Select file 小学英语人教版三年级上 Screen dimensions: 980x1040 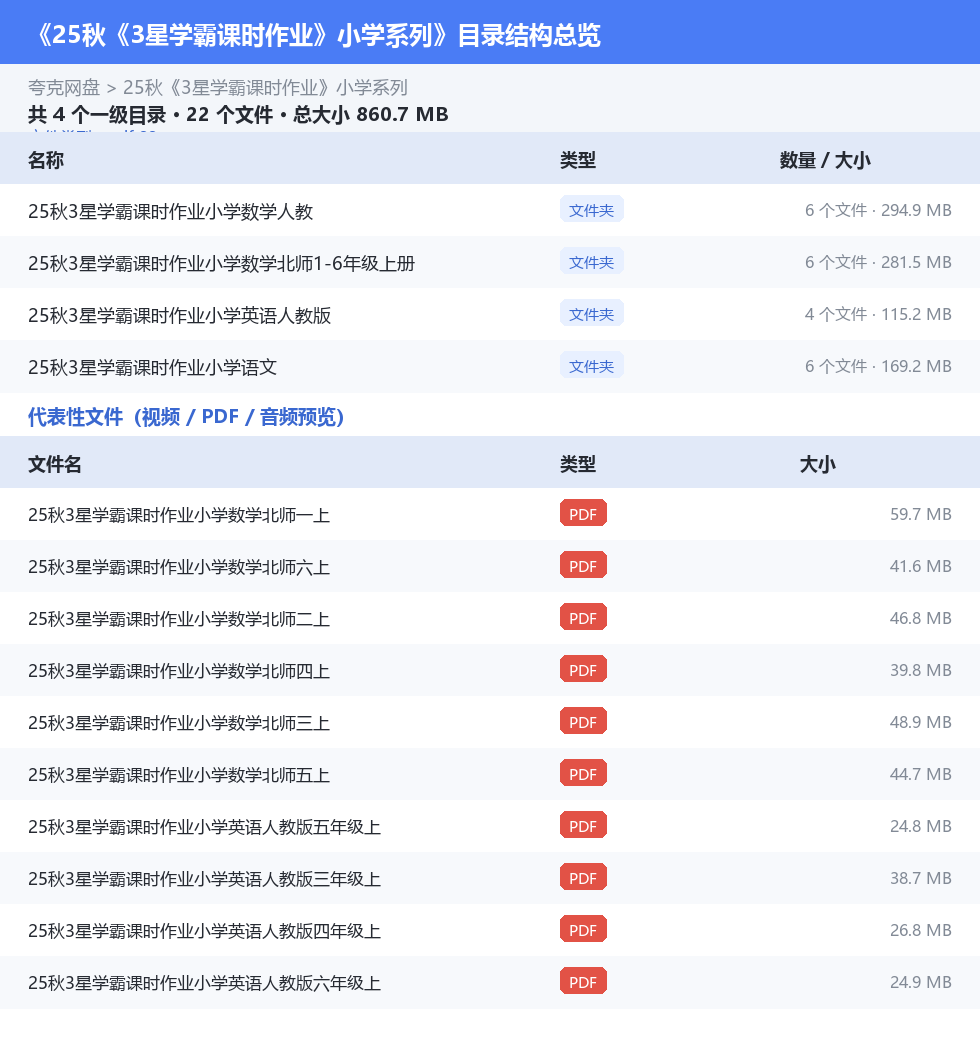coord(204,879)
